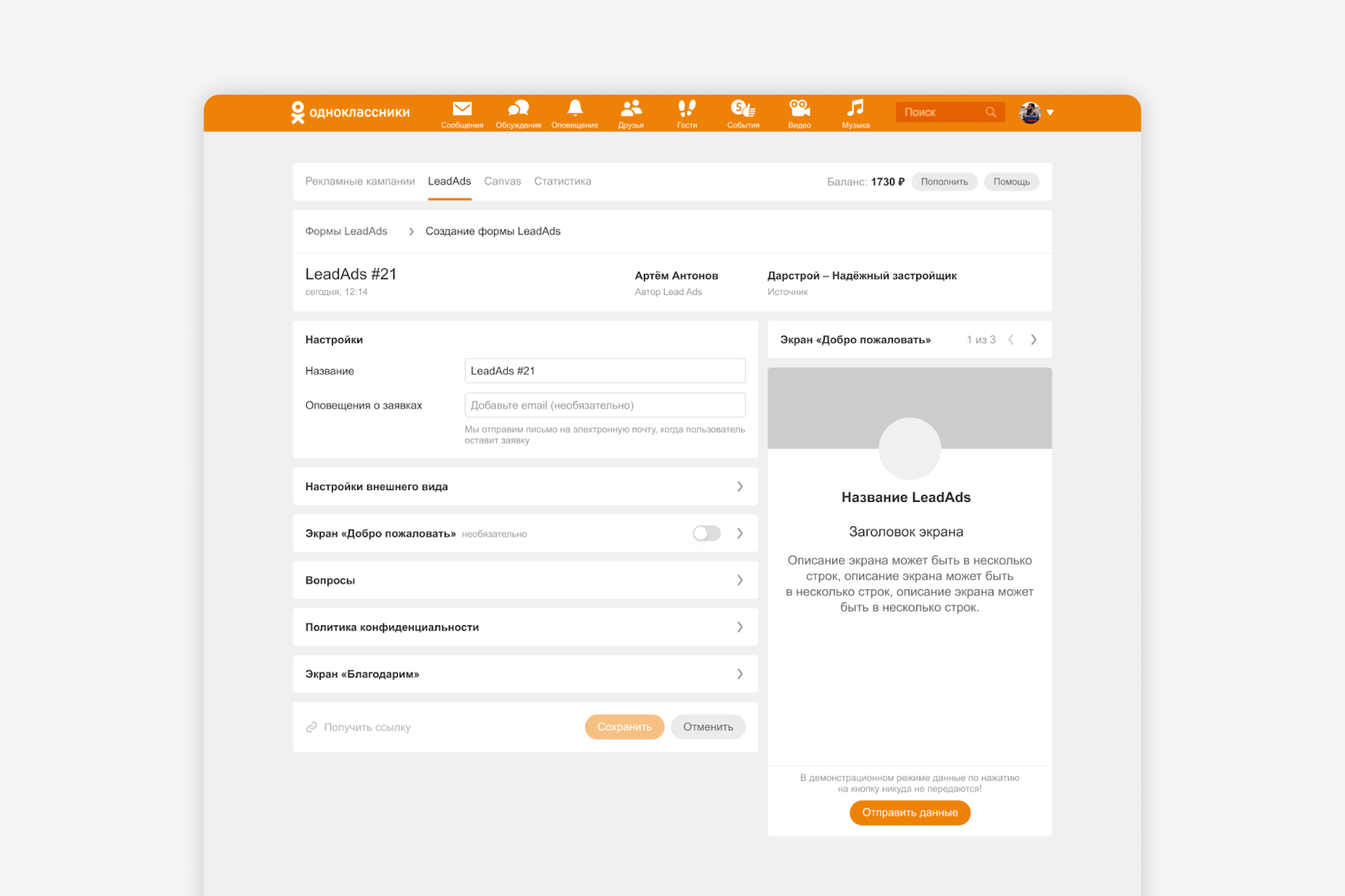Open Discussions chat bubbles icon
The width and height of the screenshot is (1345, 896).
pos(518,109)
